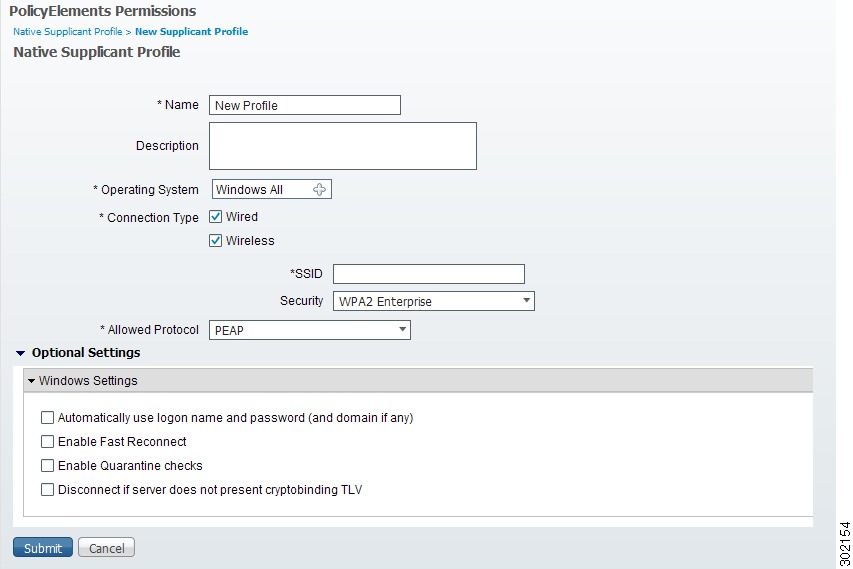Click the Security label

(301, 301)
